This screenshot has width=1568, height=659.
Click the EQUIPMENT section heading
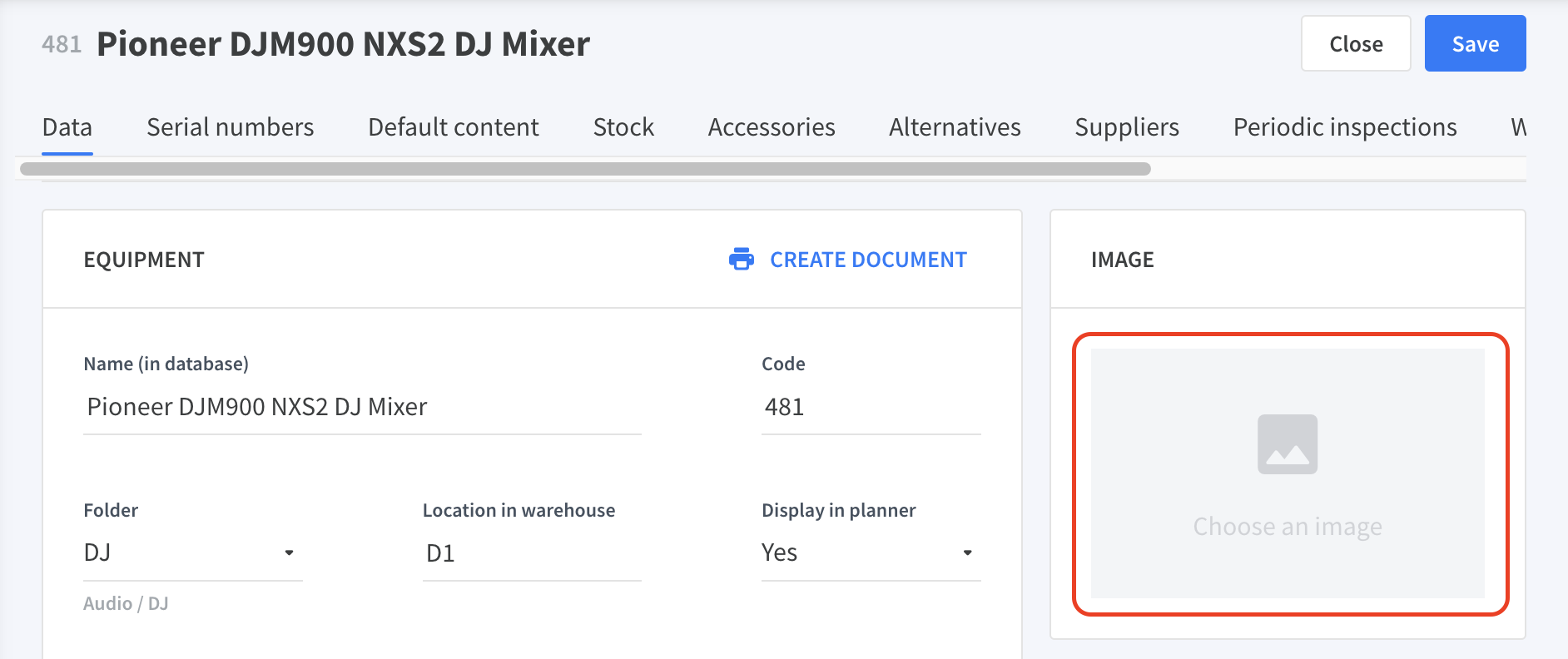tap(144, 260)
